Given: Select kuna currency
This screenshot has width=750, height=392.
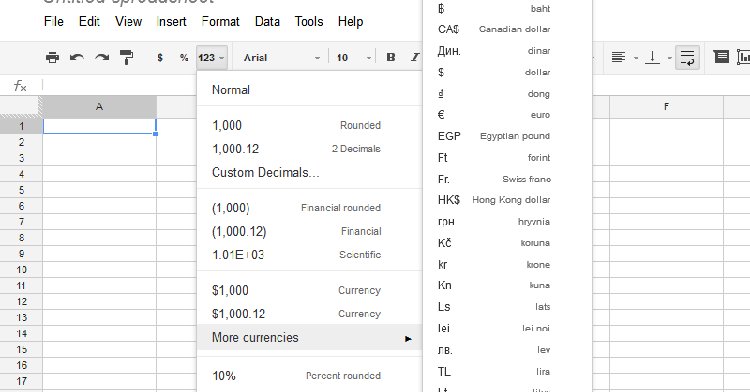Looking at the screenshot, I should [x=507, y=285].
